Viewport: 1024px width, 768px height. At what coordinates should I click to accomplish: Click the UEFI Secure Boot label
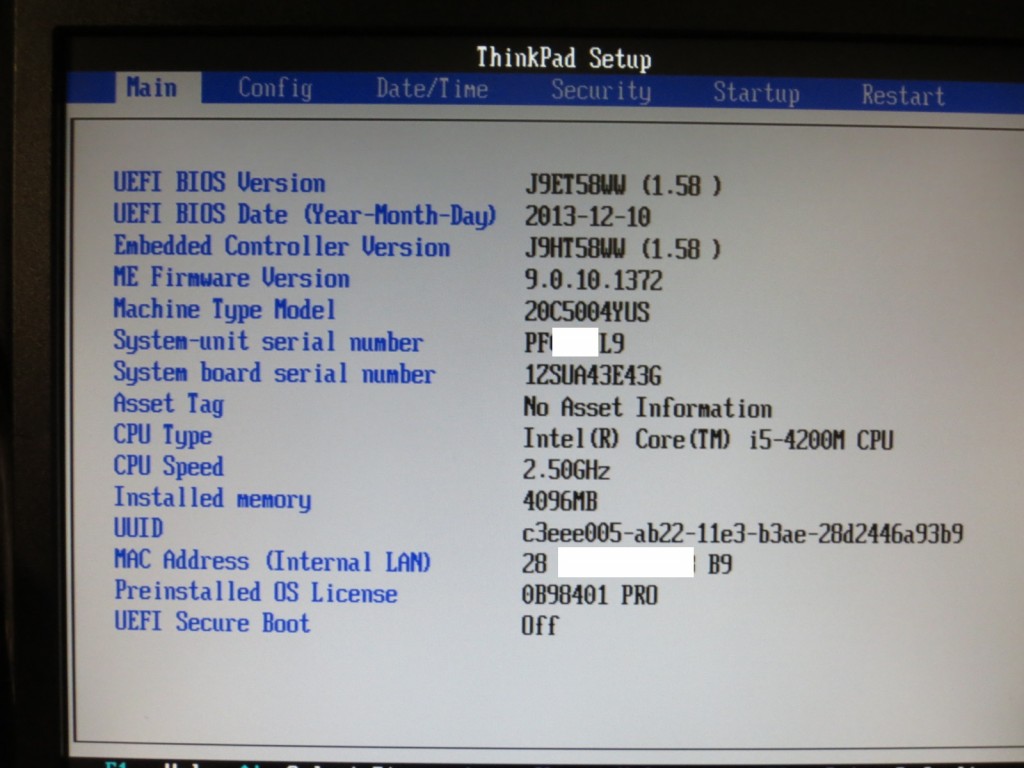(212, 622)
